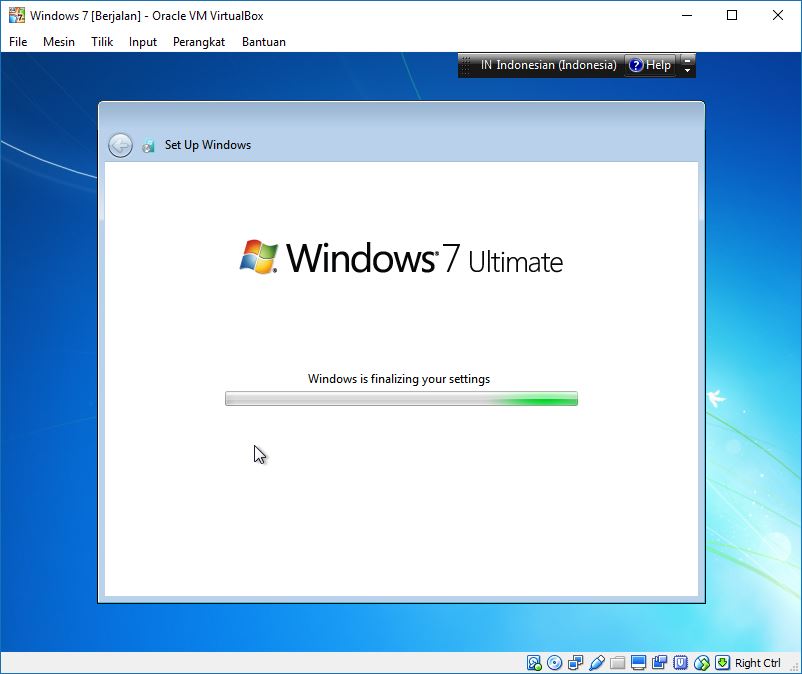Click the Right Ctrl host key indicator
Screen dimensions: 802x674
click(x=756, y=662)
